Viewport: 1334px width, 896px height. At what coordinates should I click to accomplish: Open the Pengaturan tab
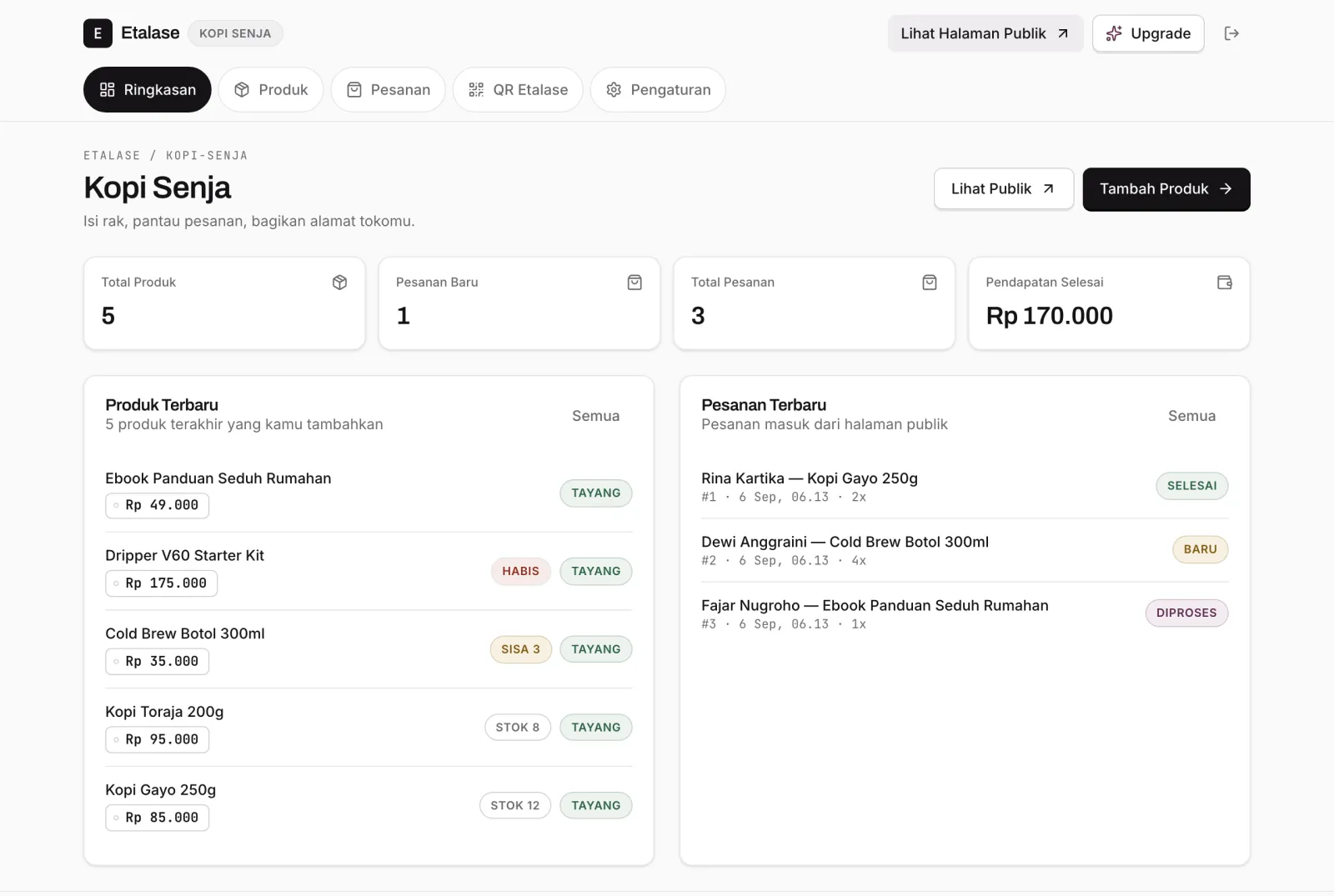(x=658, y=90)
